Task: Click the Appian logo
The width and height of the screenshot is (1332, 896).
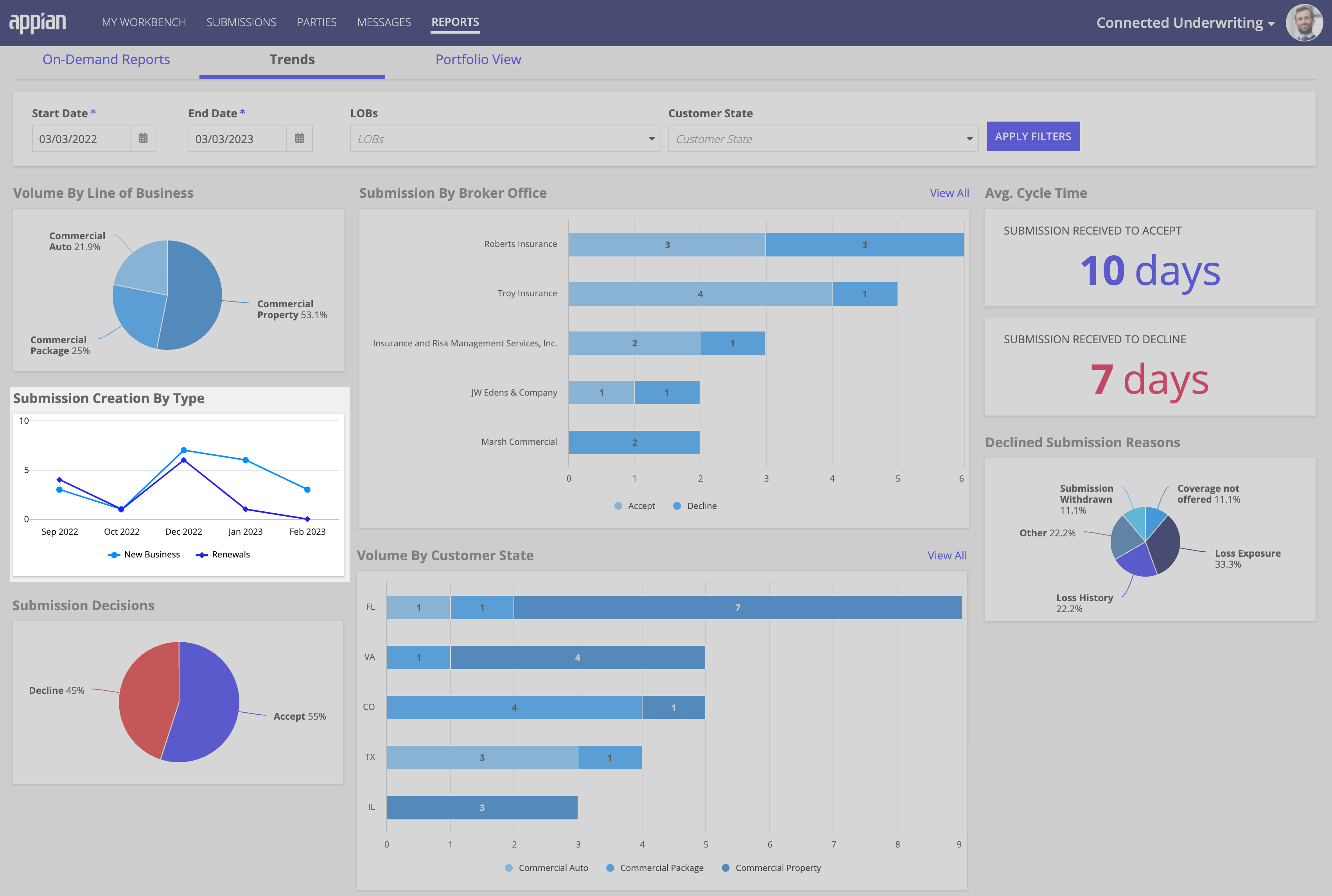Action: pyautogui.click(x=38, y=22)
